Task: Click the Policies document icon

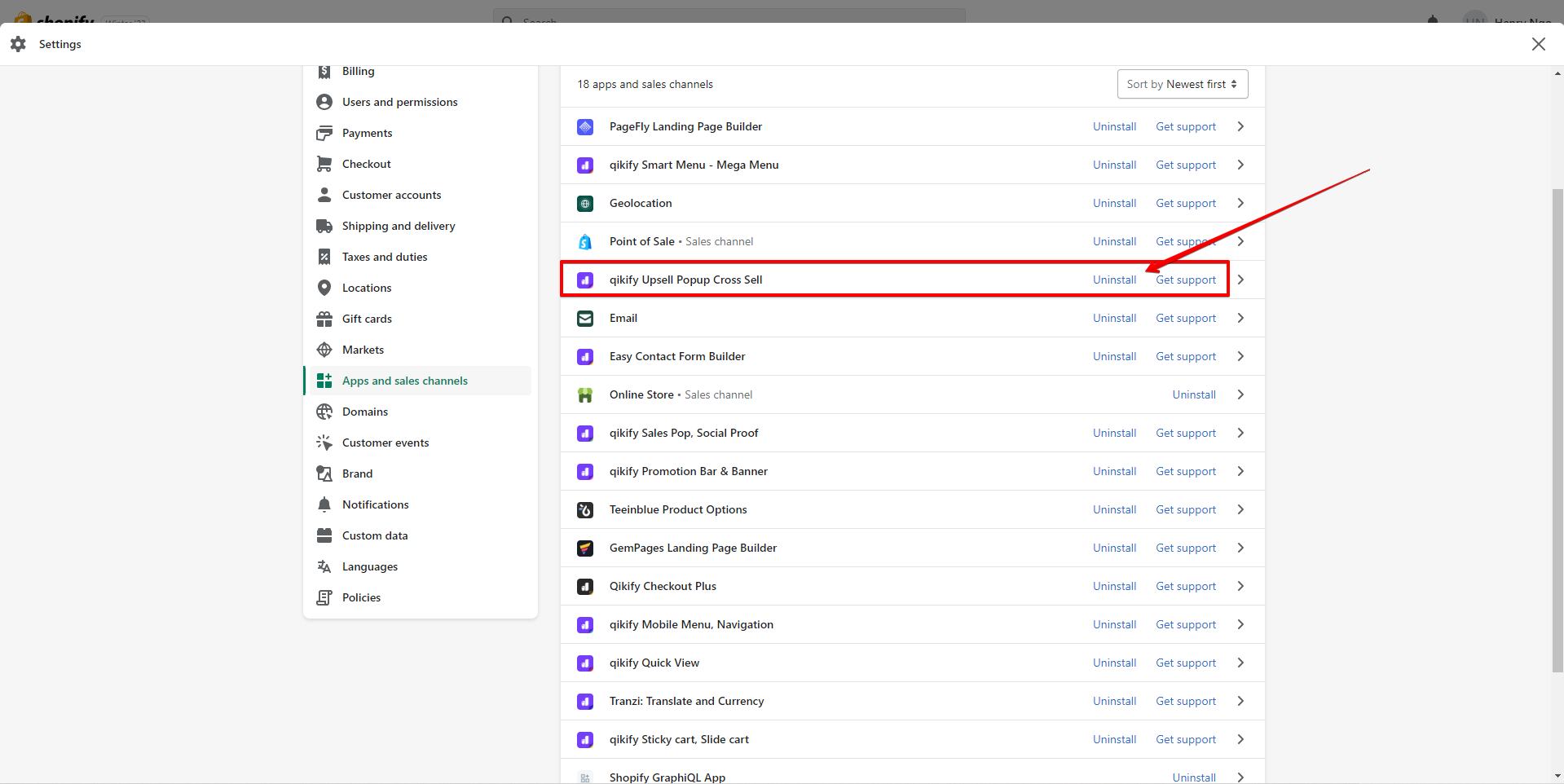Action: coord(324,597)
